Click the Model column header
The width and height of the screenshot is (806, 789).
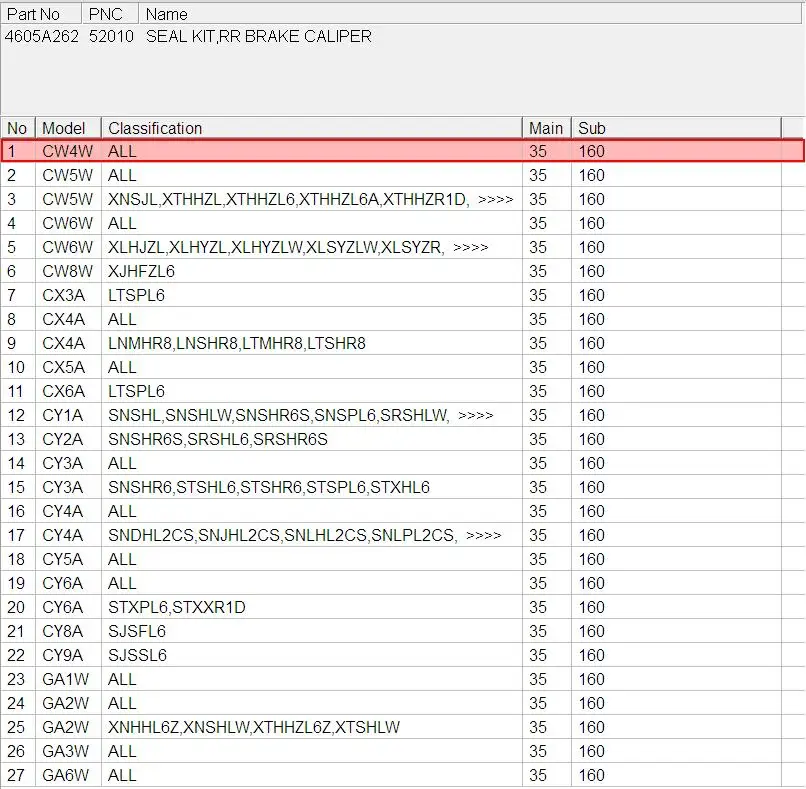(x=68, y=128)
